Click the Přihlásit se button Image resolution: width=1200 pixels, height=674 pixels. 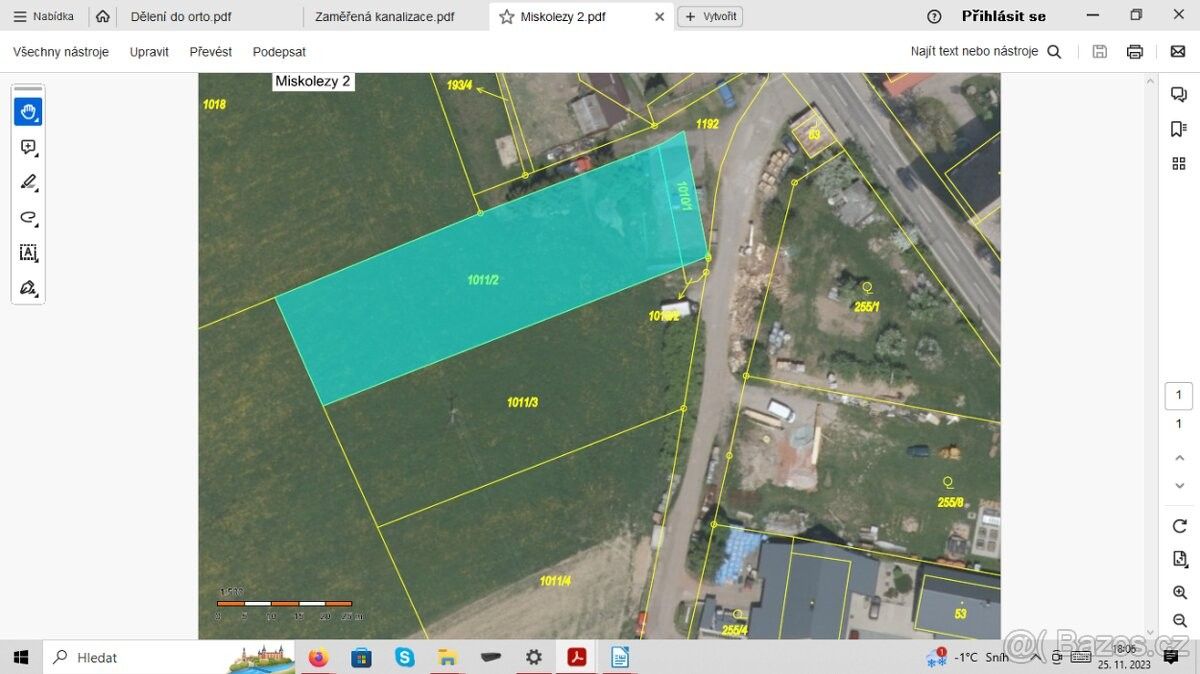[1003, 16]
